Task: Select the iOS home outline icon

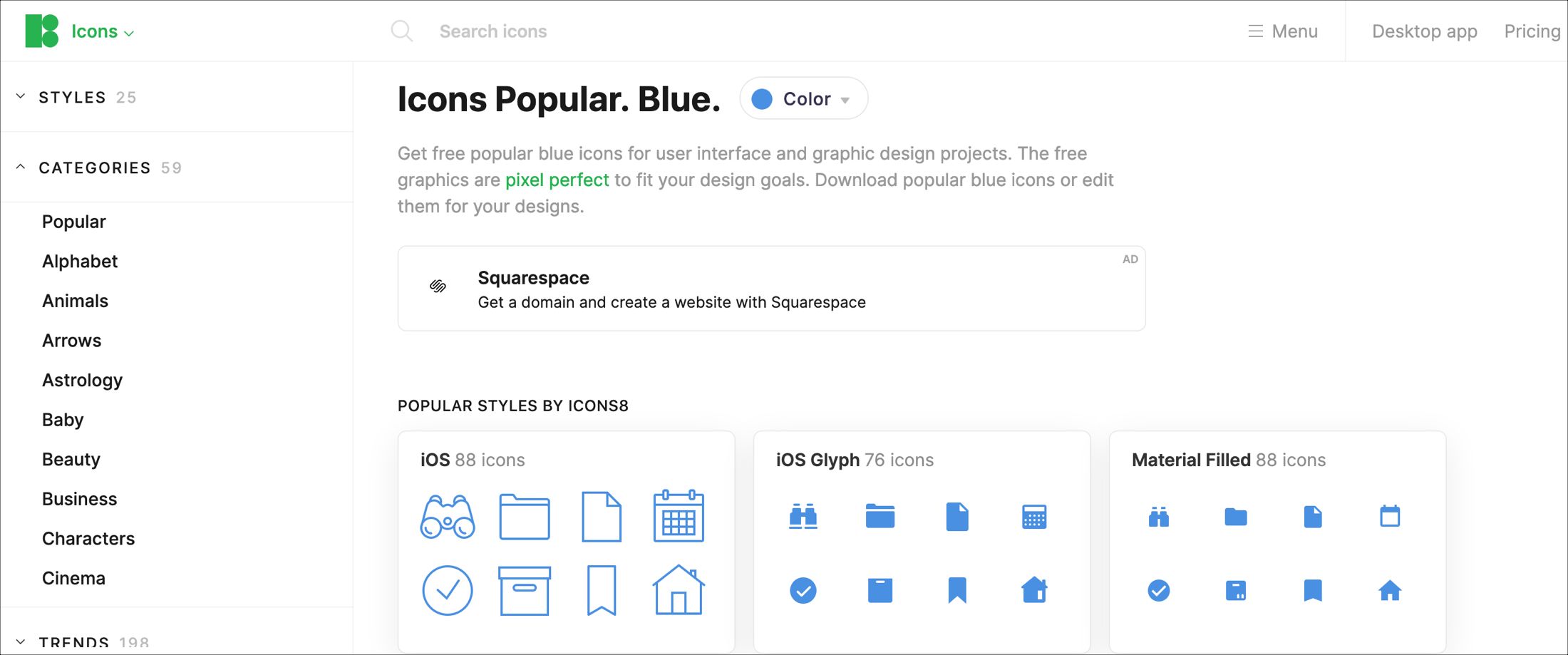Action: click(679, 590)
